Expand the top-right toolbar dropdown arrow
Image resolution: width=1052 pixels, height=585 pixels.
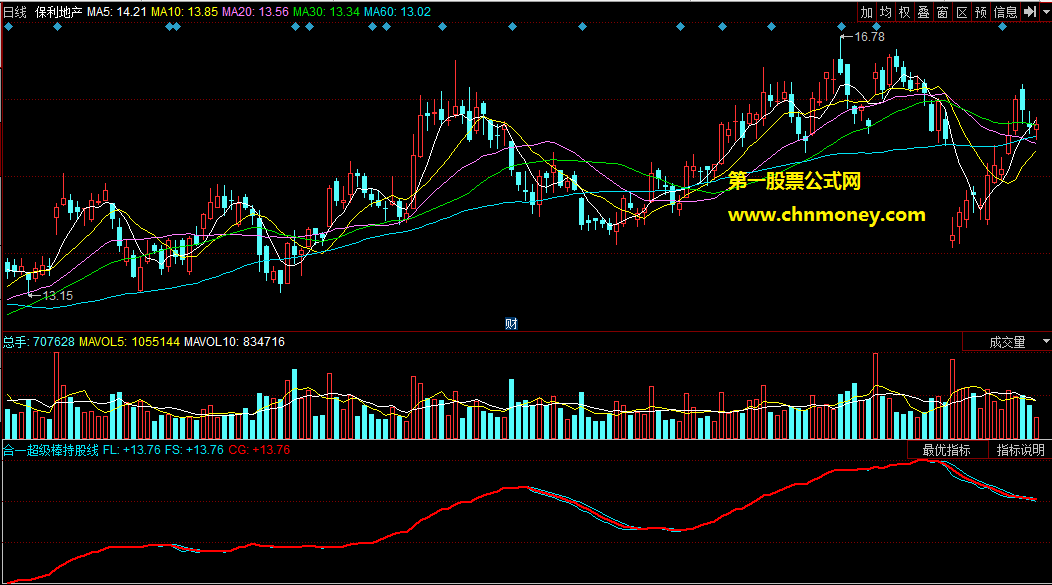pyautogui.click(x=1045, y=12)
